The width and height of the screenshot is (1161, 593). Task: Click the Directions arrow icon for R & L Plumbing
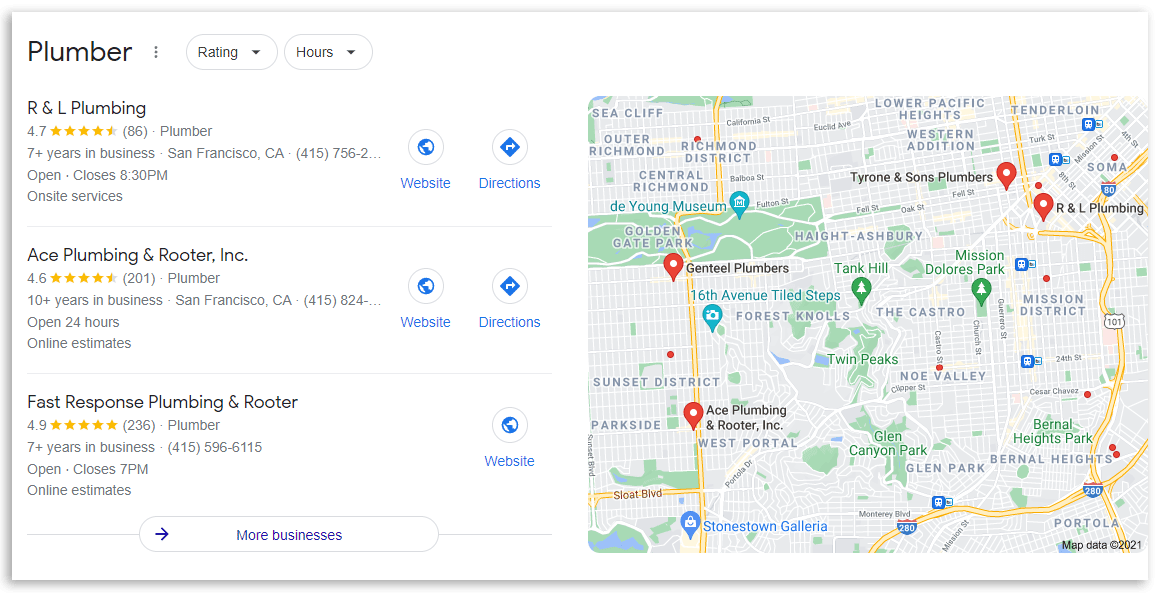pos(509,147)
